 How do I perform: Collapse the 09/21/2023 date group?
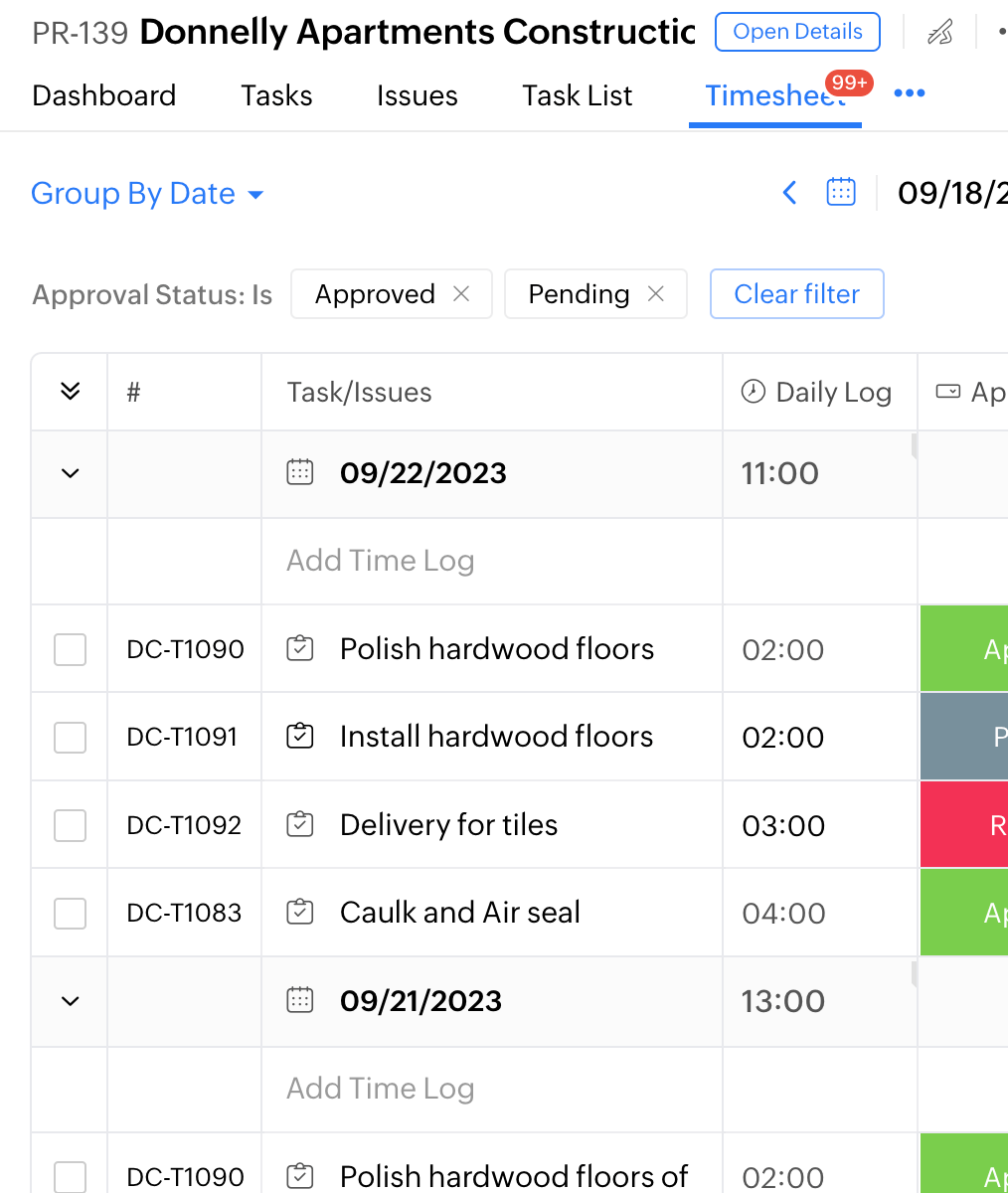(70, 1001)
